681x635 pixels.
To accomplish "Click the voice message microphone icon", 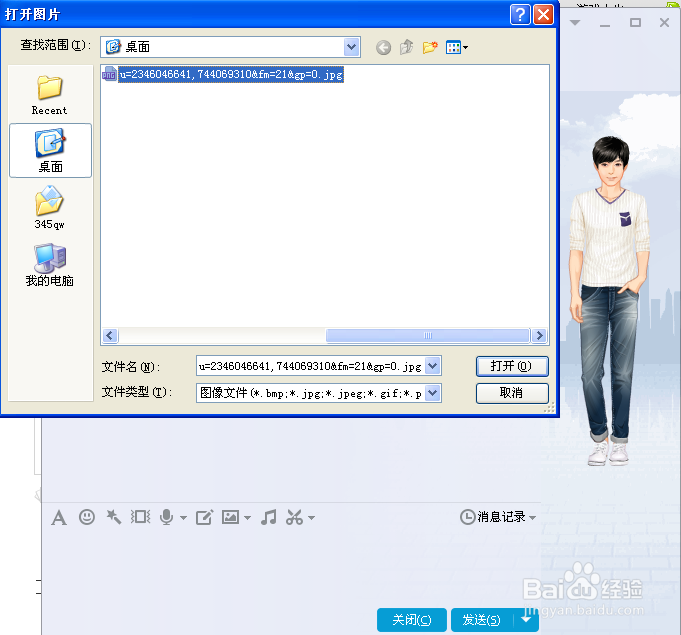I will (x=166, y=517).
